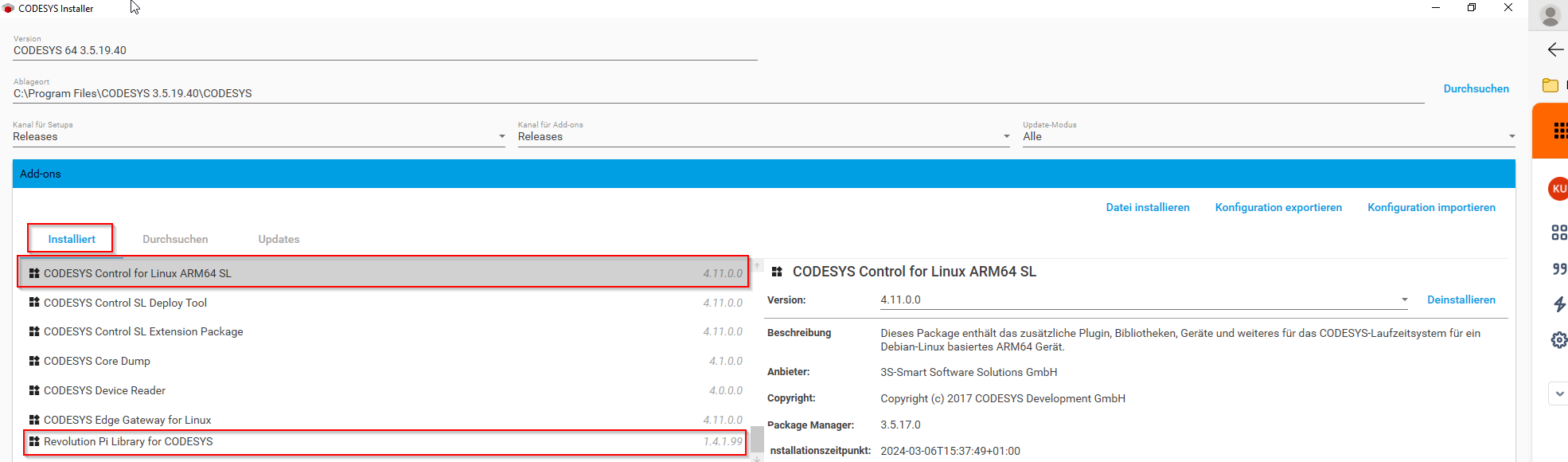Click the Add-ons blue section header
1568x462 pixels.
pyautogui.click(x=763, y=174)
